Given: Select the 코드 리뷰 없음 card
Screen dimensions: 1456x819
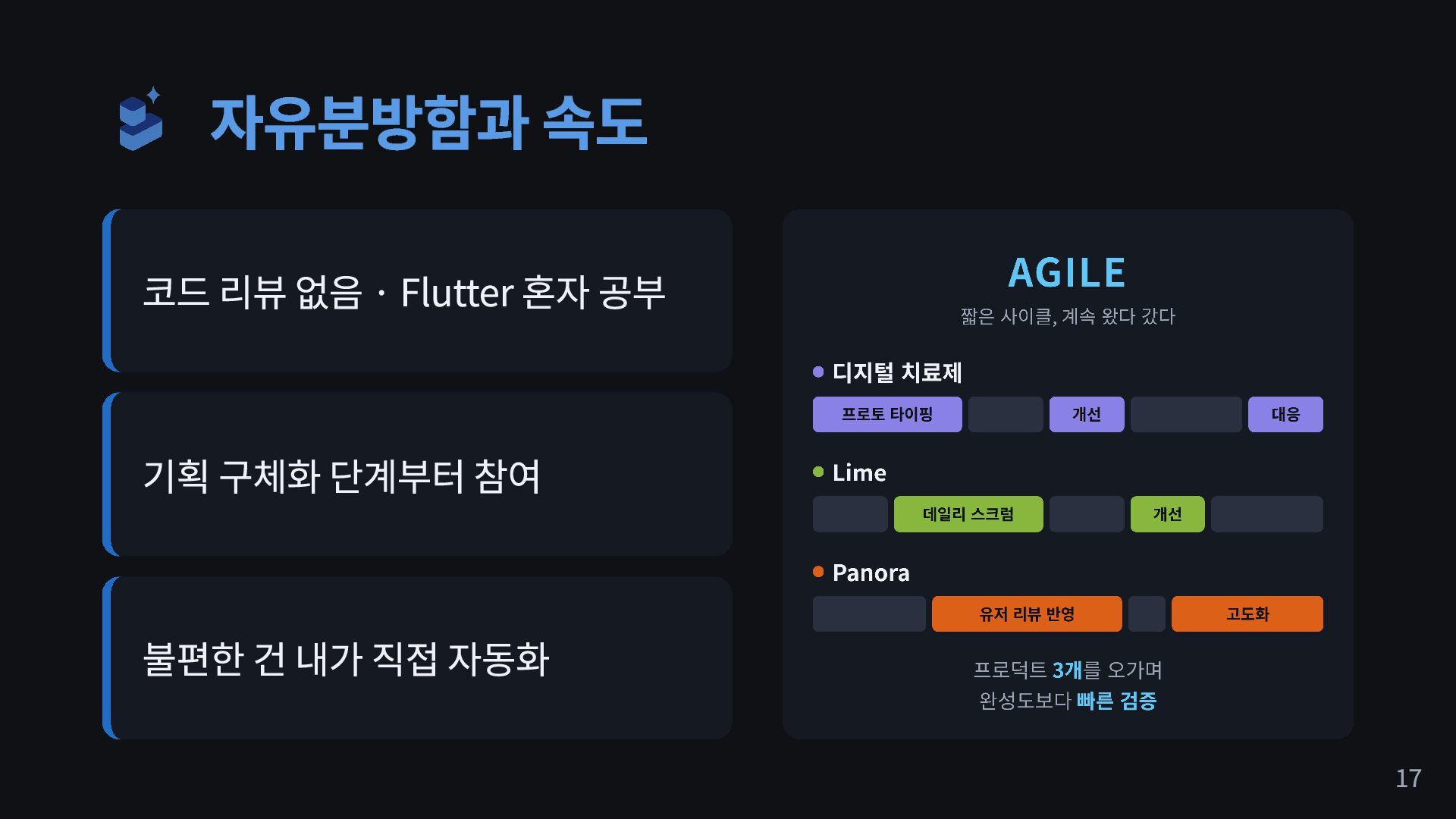Looking at the screenshot, I should (417, 290).
